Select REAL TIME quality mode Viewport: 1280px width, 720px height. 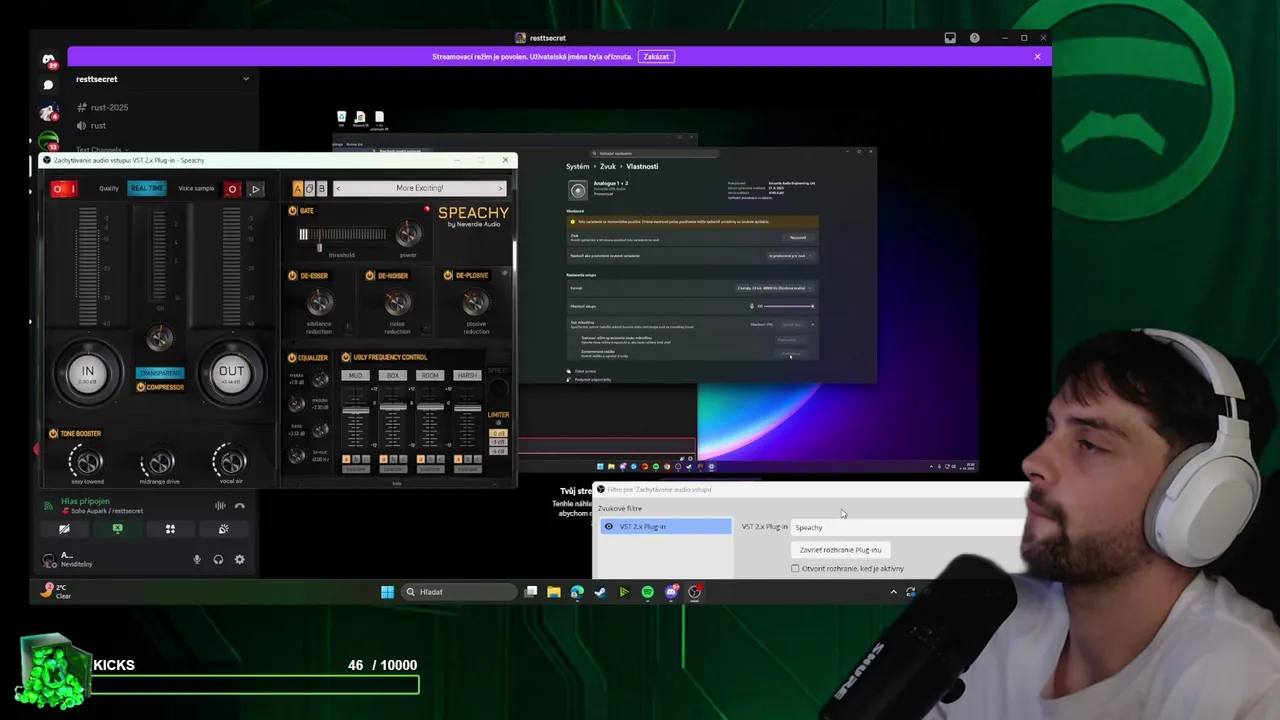(147, 188)
